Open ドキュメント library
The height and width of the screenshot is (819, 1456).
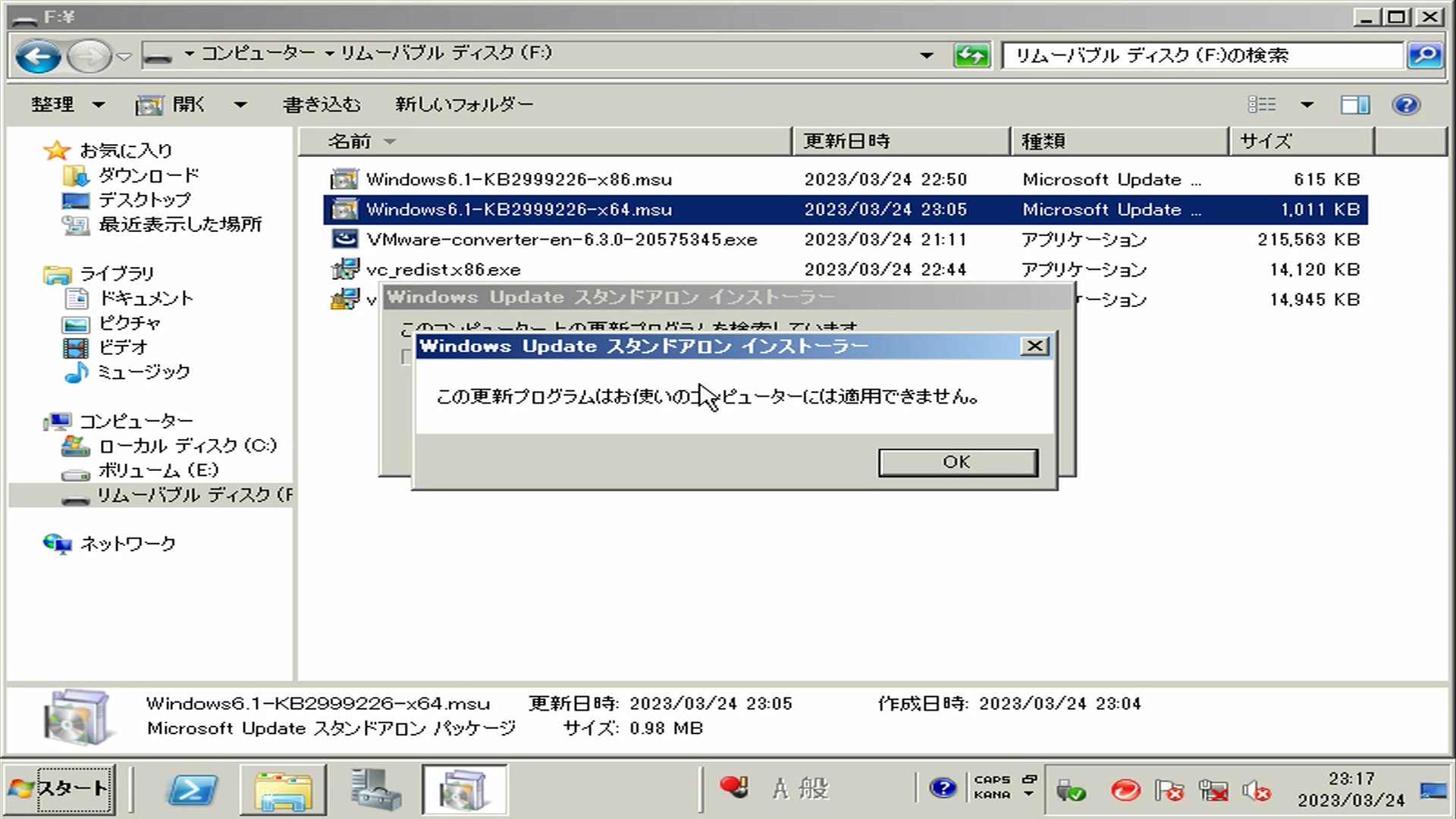coord(146,298)
